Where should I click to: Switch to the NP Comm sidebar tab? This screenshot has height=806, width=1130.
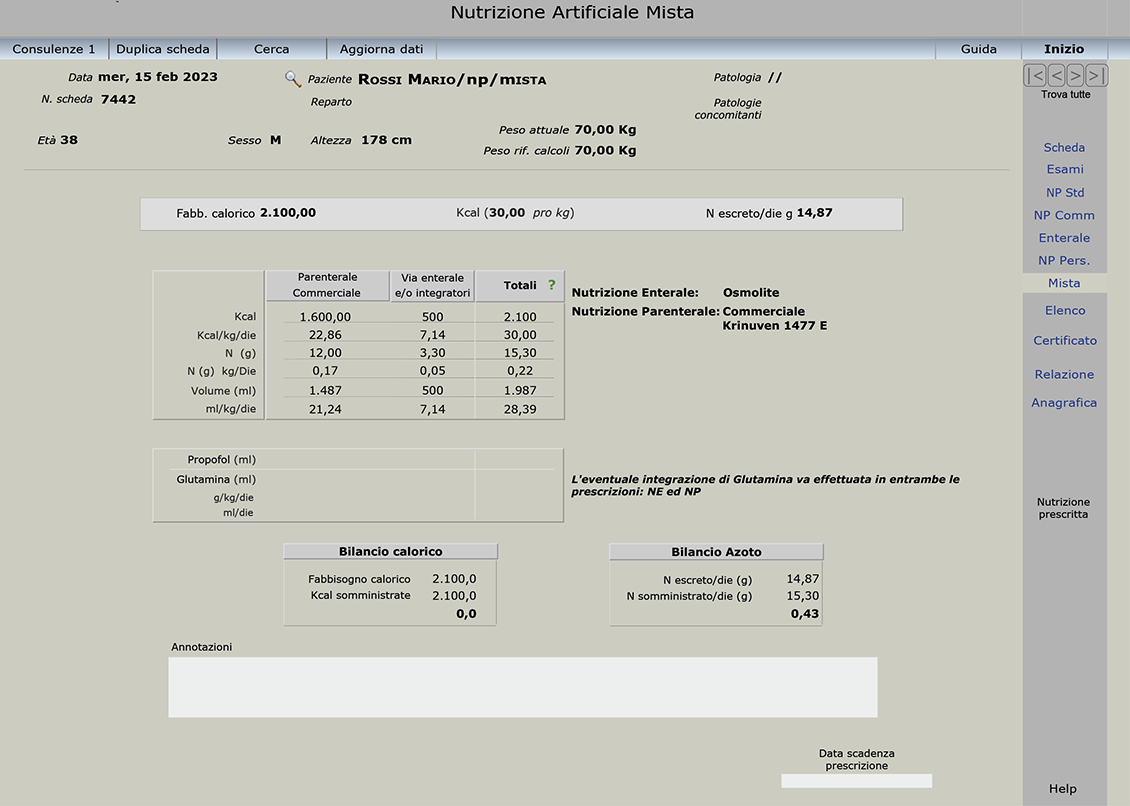coord(1064,215)
